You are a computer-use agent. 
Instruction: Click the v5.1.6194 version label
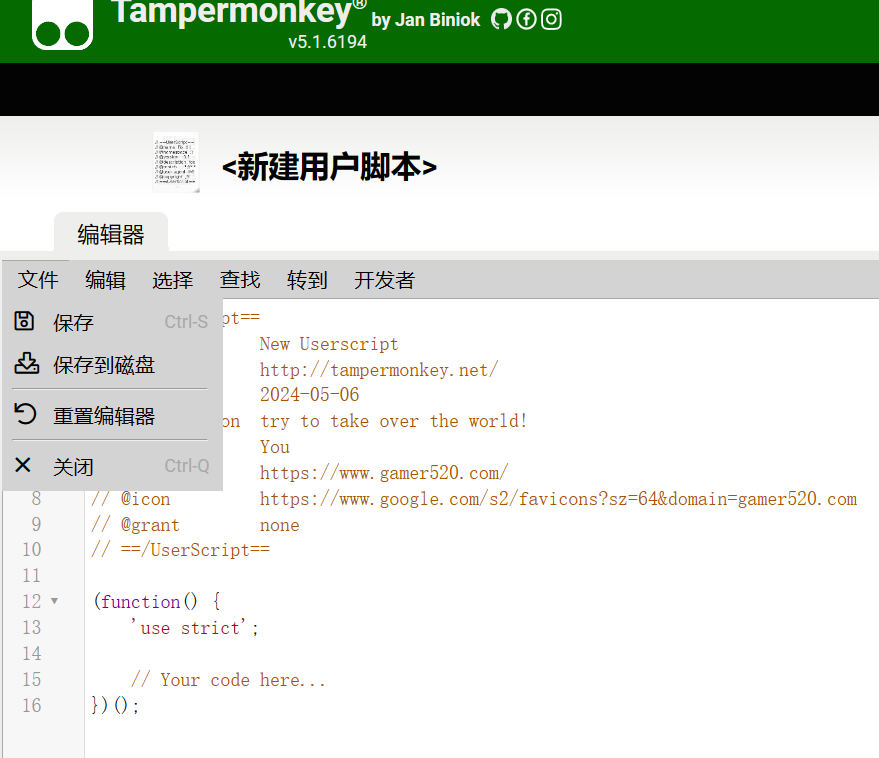[327, 42]
